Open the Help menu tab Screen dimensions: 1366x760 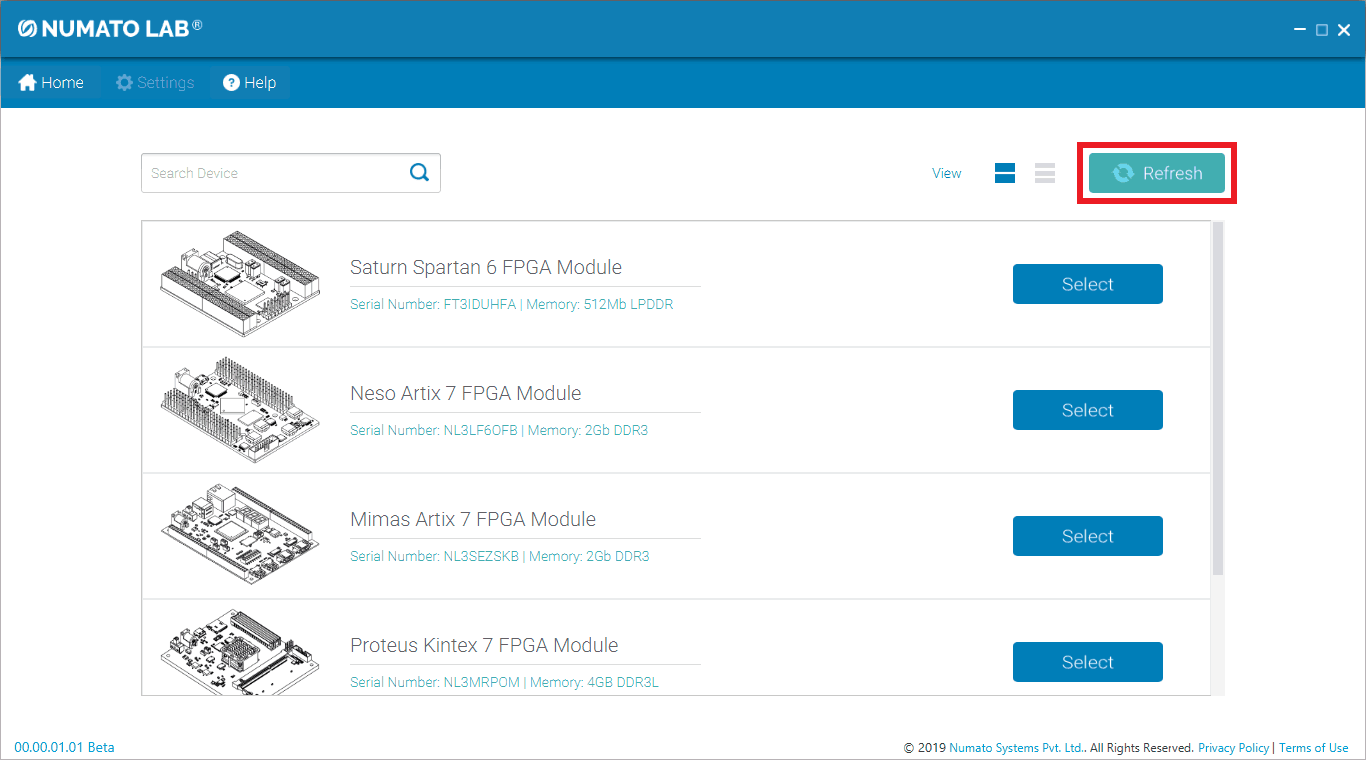pyautogui.click(x=250, y=83)
